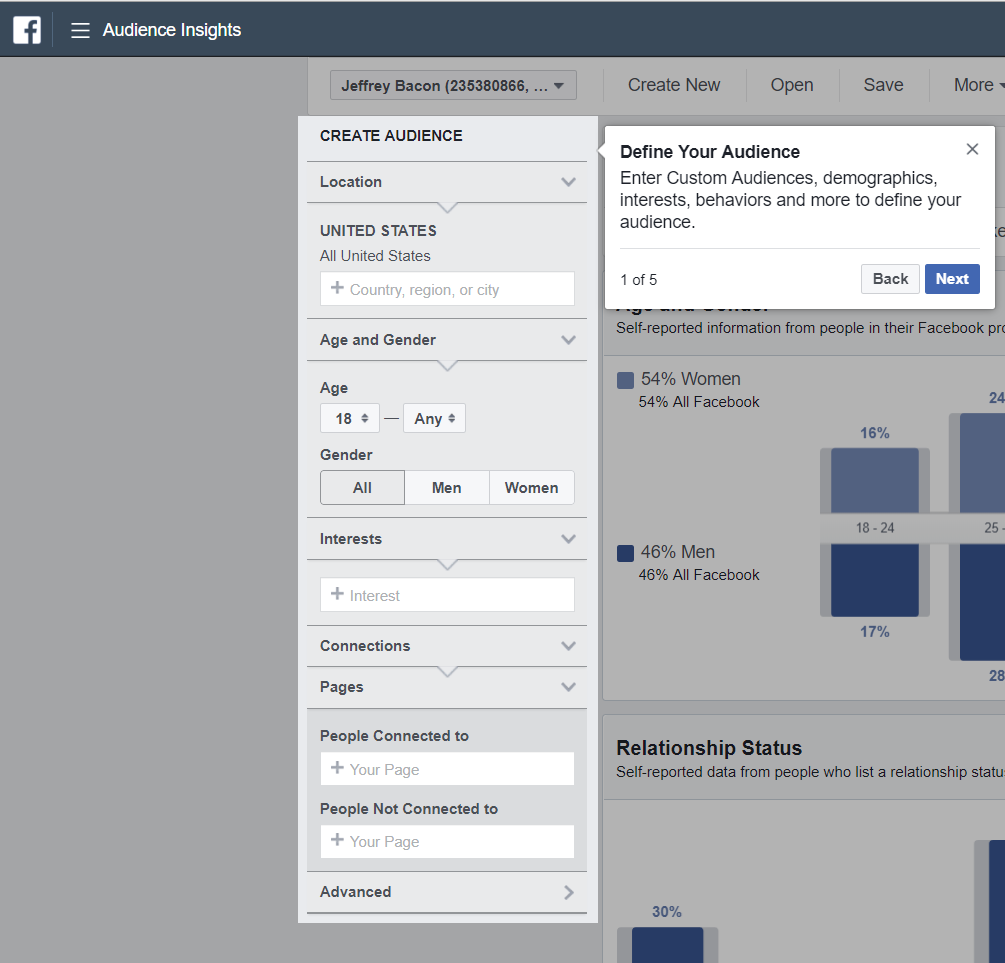Open the hamburger menu beside Audience Insights
This screenshot has height=963, width=1005.
[80, 30]
